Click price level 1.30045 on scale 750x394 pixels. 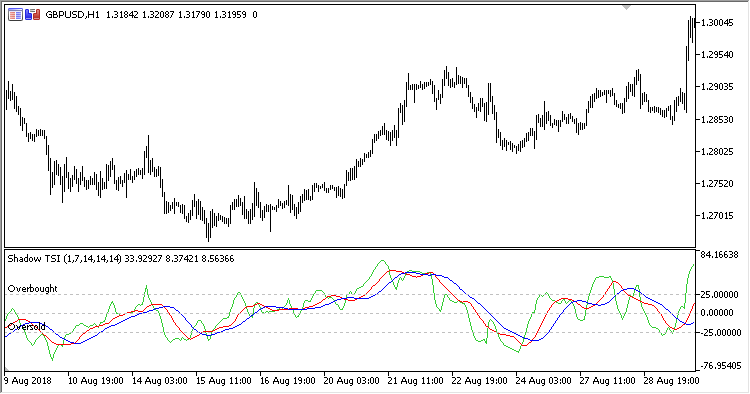pyautogui.click(x=717, y=22)
